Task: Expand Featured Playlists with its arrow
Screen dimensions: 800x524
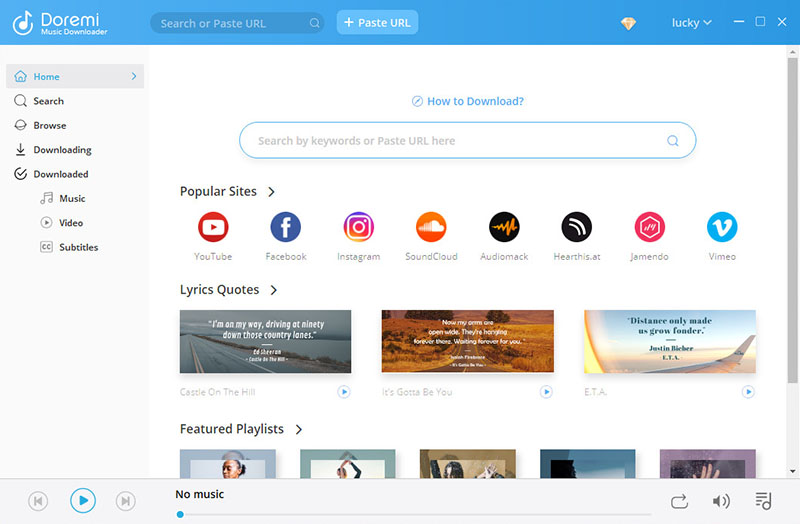Action: [299, 430]
